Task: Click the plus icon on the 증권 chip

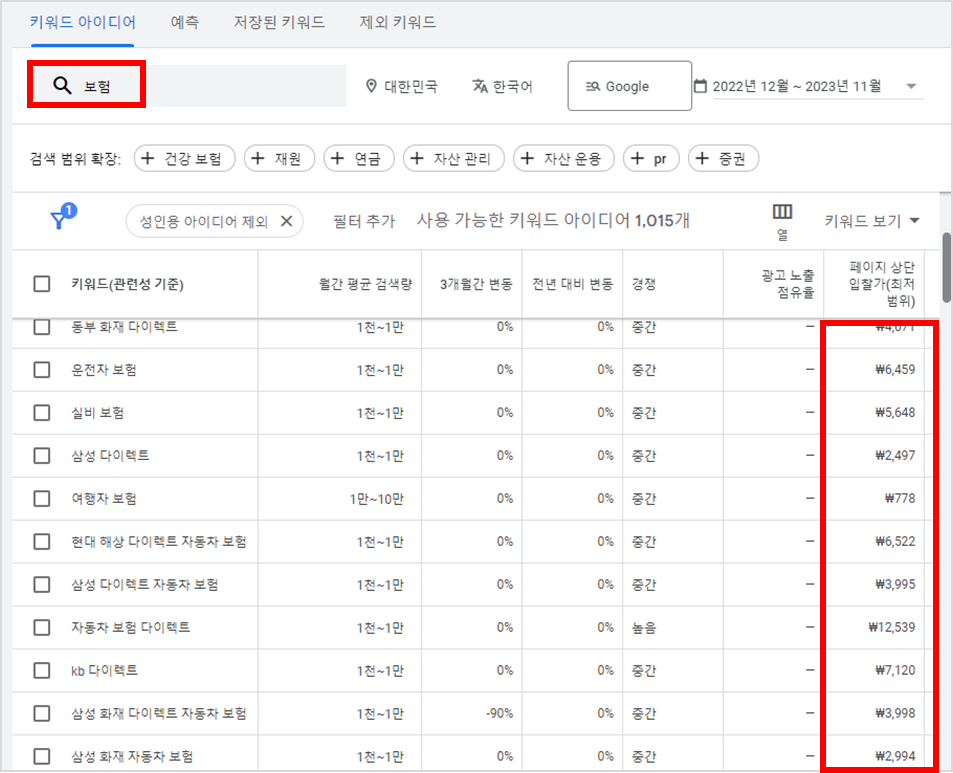Action: tap(702, 159)
